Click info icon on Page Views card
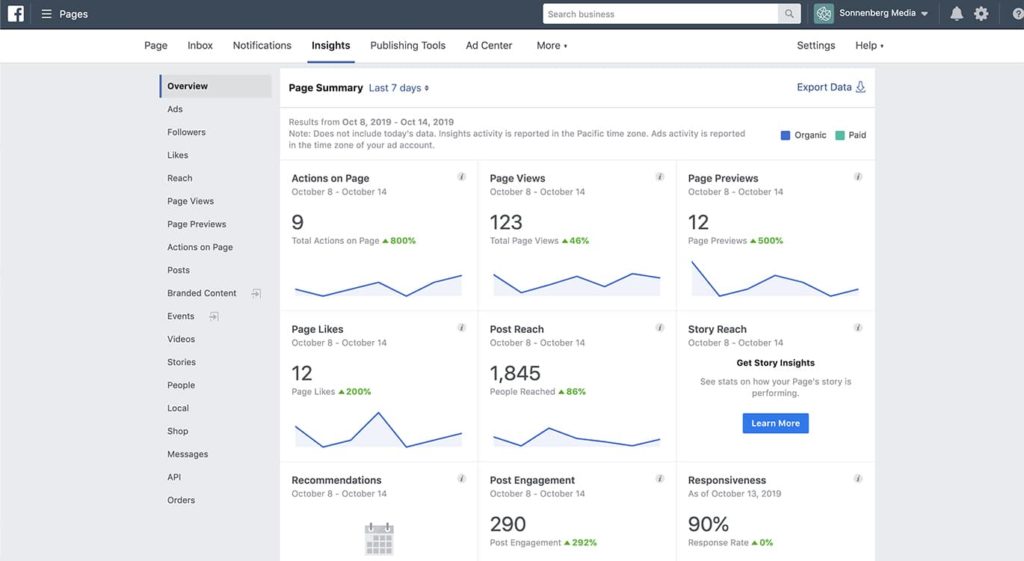This screenshot has height=561, width=1024. pos(660,176)
